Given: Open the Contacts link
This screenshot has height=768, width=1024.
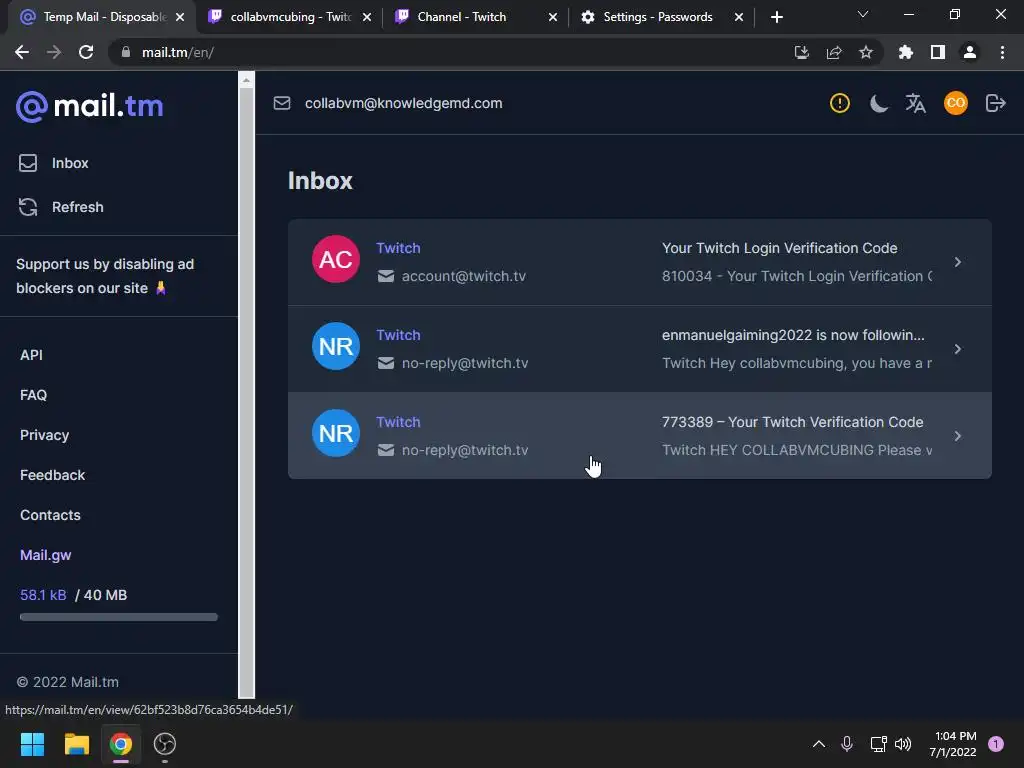Looking at the screenshot, I should coord(50,515).
